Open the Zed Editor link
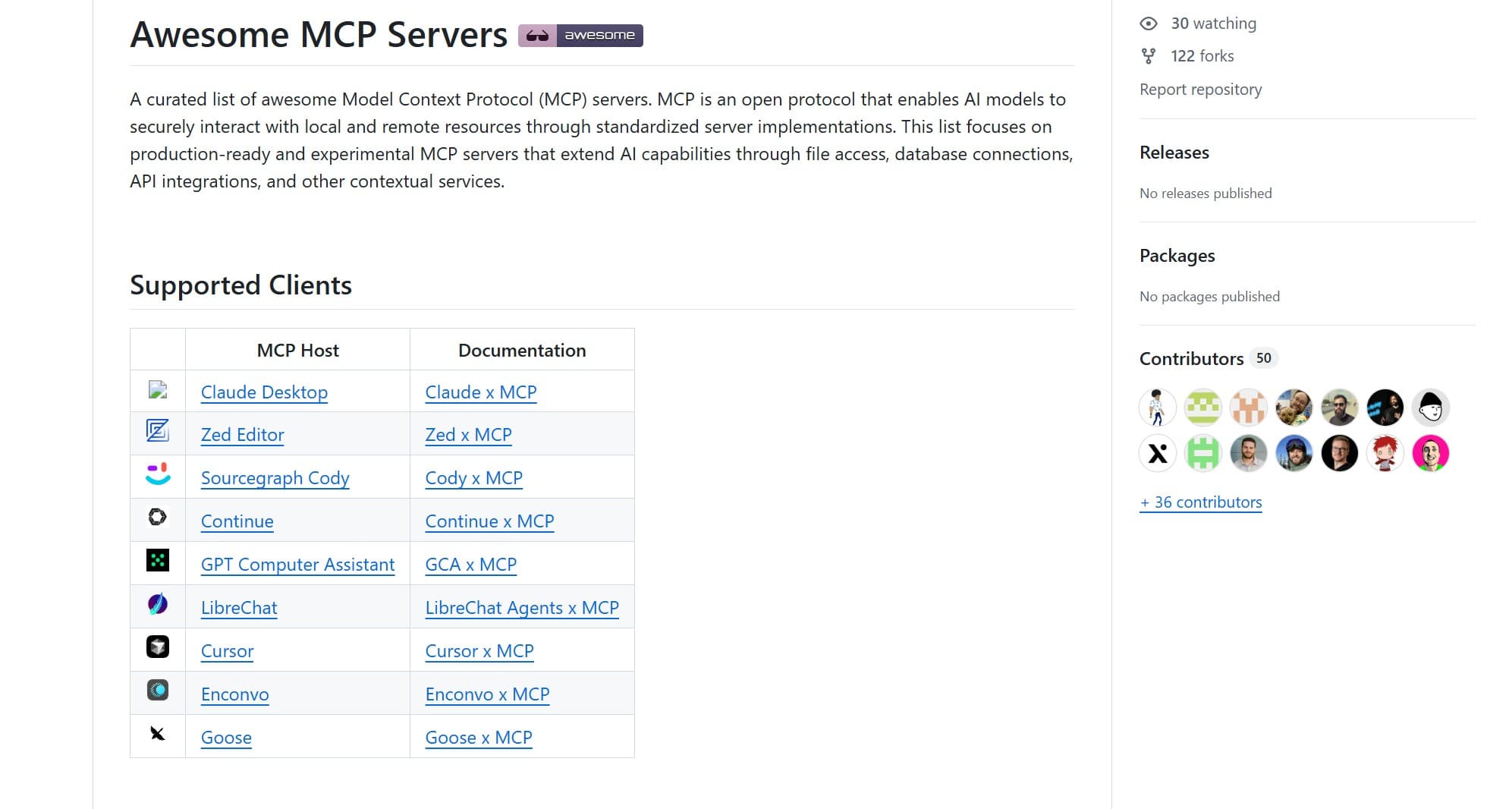The height and width of the screenshot is (809, 1512). click(x=242, y=435)
